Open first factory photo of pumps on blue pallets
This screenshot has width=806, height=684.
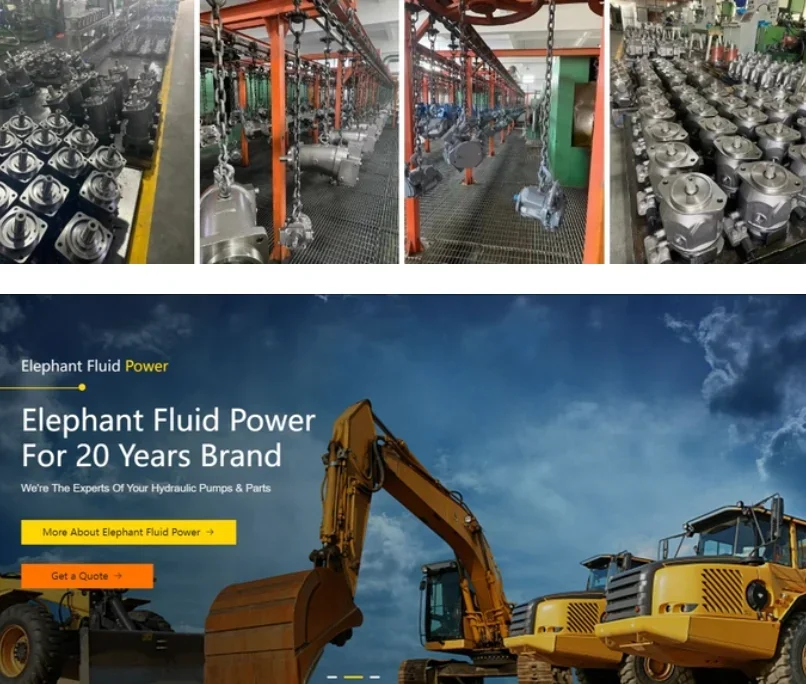pos(97,132)
